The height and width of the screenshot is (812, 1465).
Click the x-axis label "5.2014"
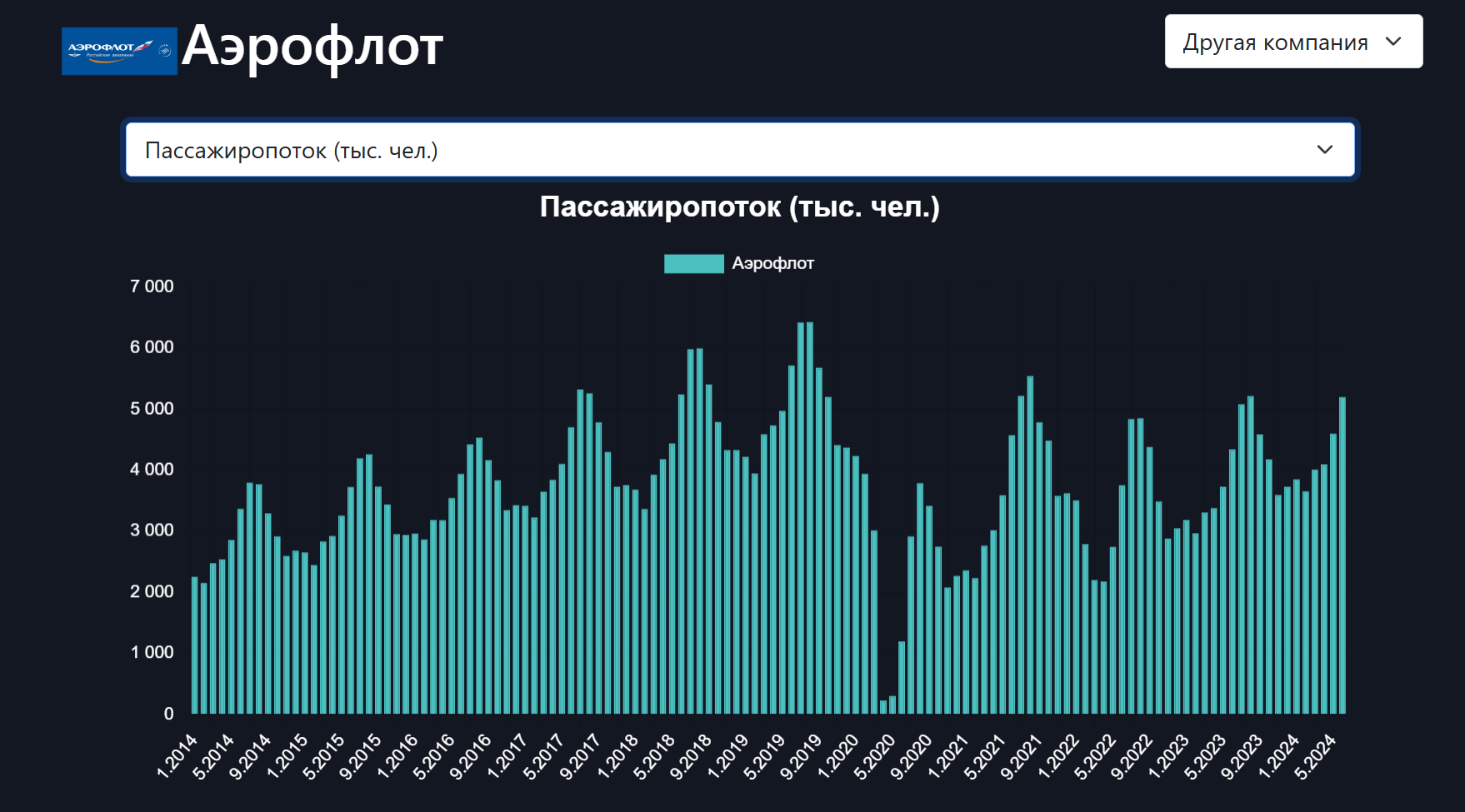[215, 756]
